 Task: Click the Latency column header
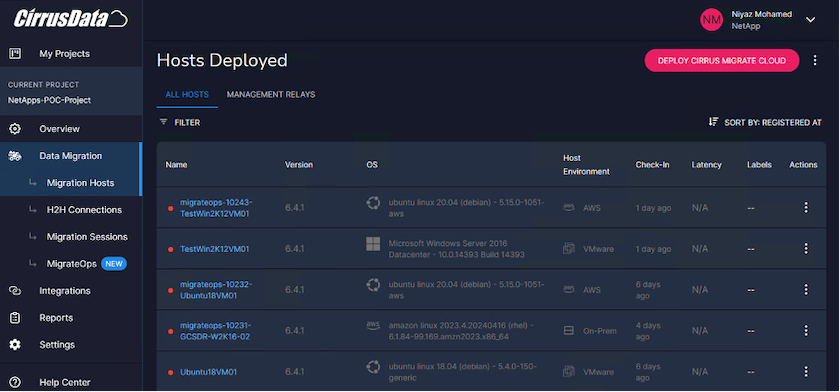pos(707,165)
